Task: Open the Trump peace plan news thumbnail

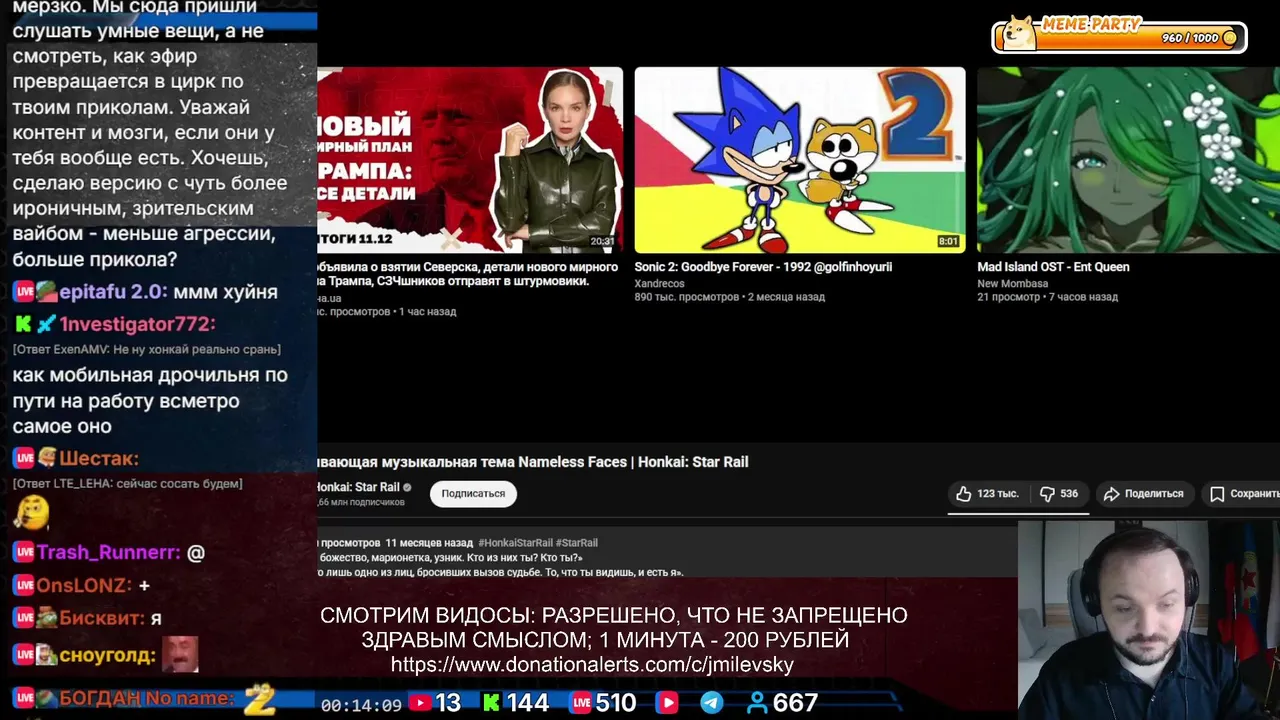Action: pyautogui.click(x=470, y=160)
